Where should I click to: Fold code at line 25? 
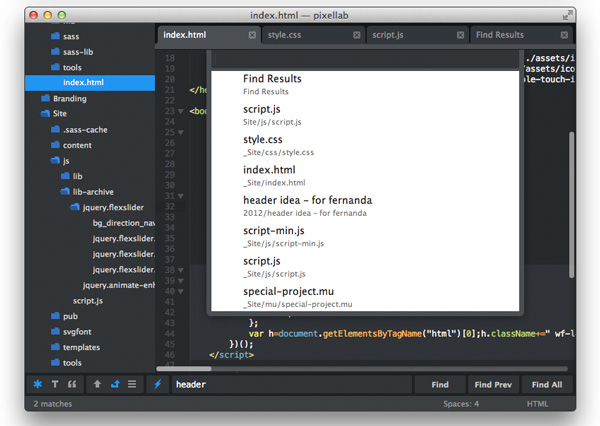click(181, 132)
